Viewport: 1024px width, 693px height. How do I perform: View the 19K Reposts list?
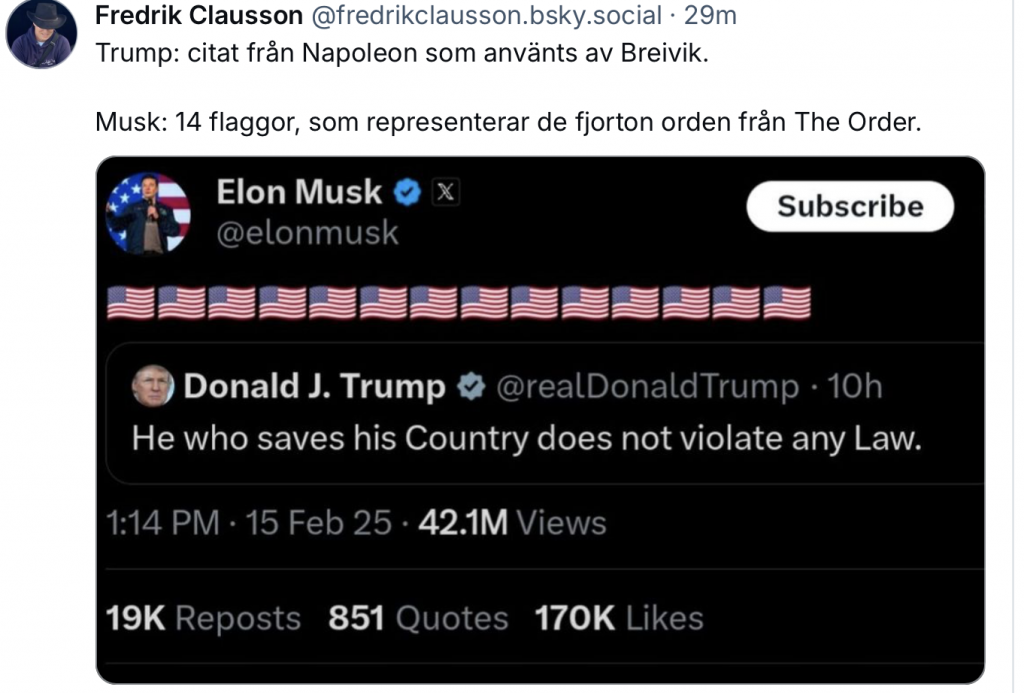click(203, 619)
